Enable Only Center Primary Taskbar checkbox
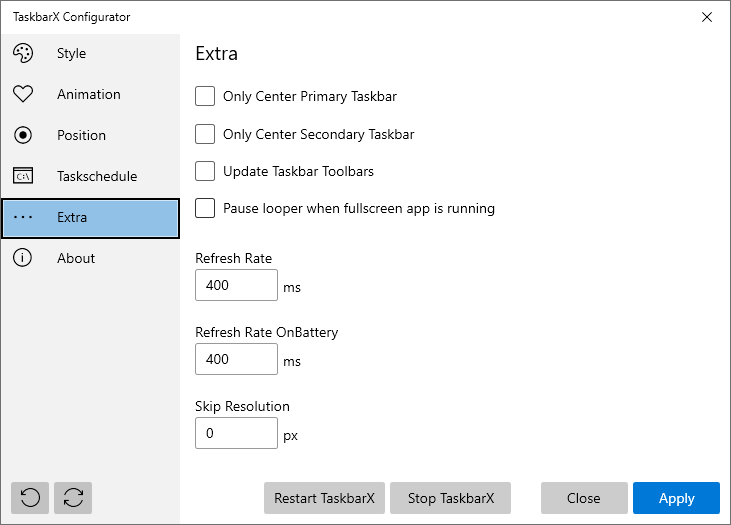Screen dimensions: 731x525 205,96
